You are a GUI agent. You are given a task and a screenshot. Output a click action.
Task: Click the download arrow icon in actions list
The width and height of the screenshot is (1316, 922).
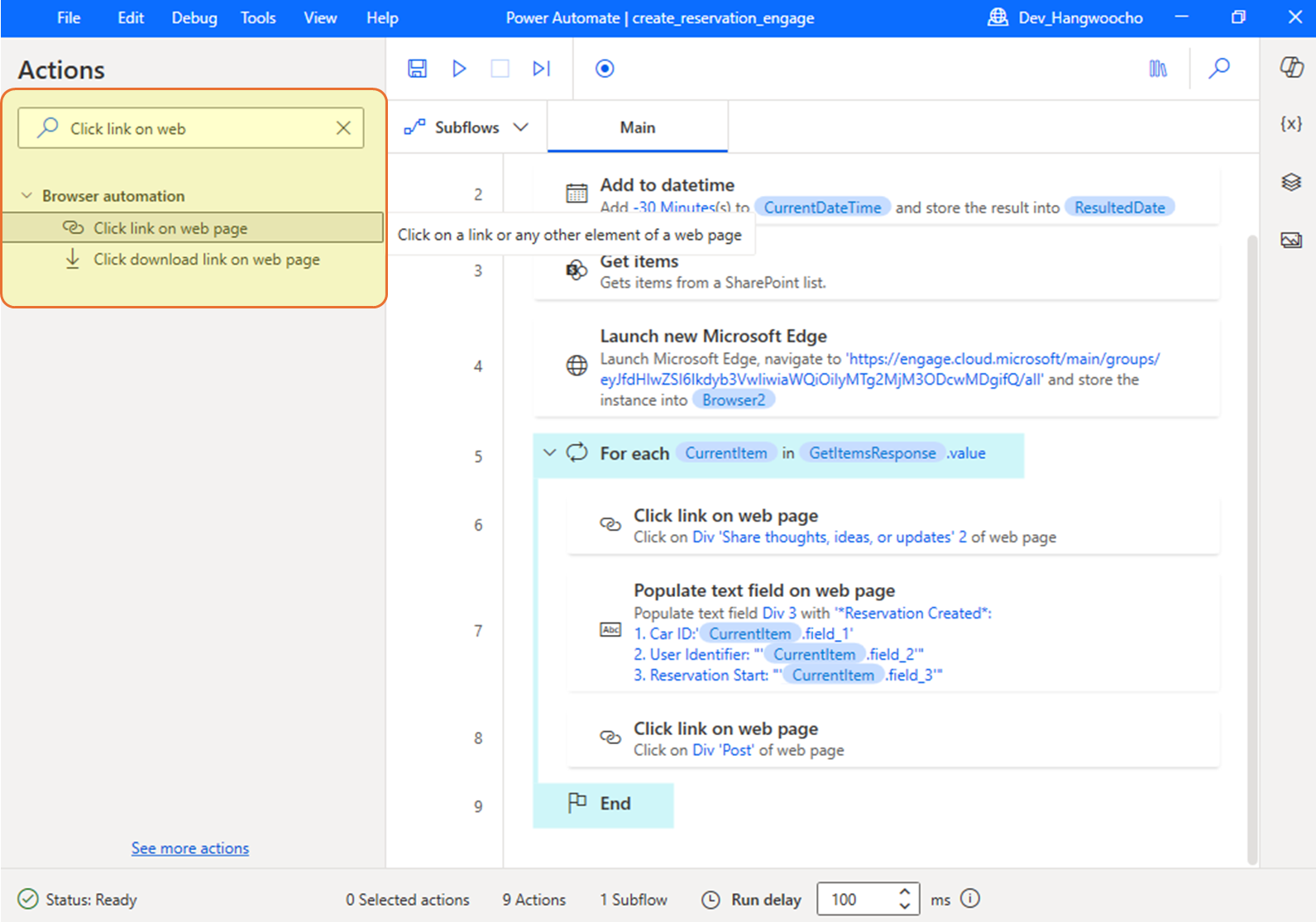pyautogui.click(x=73, y=259)
